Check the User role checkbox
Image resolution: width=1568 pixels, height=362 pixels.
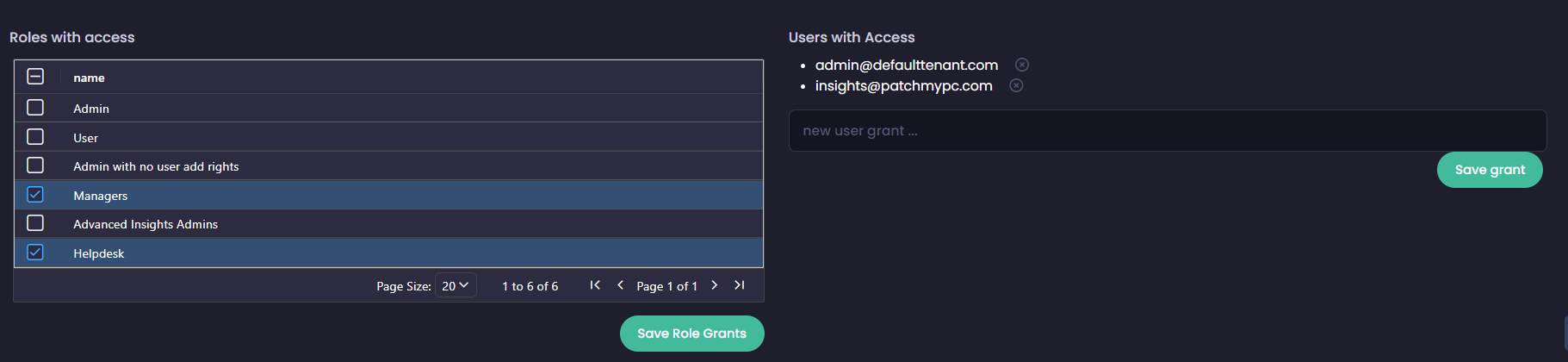pos(35,137)
